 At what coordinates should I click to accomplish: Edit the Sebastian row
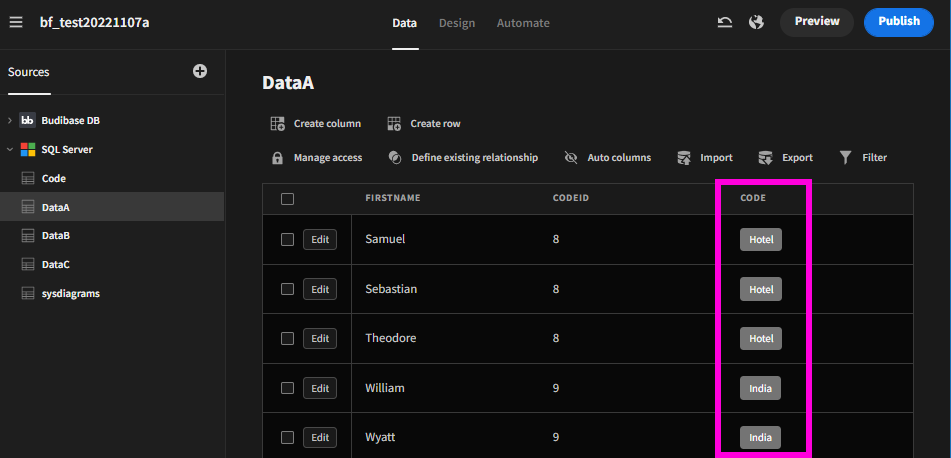pos(320,289)
